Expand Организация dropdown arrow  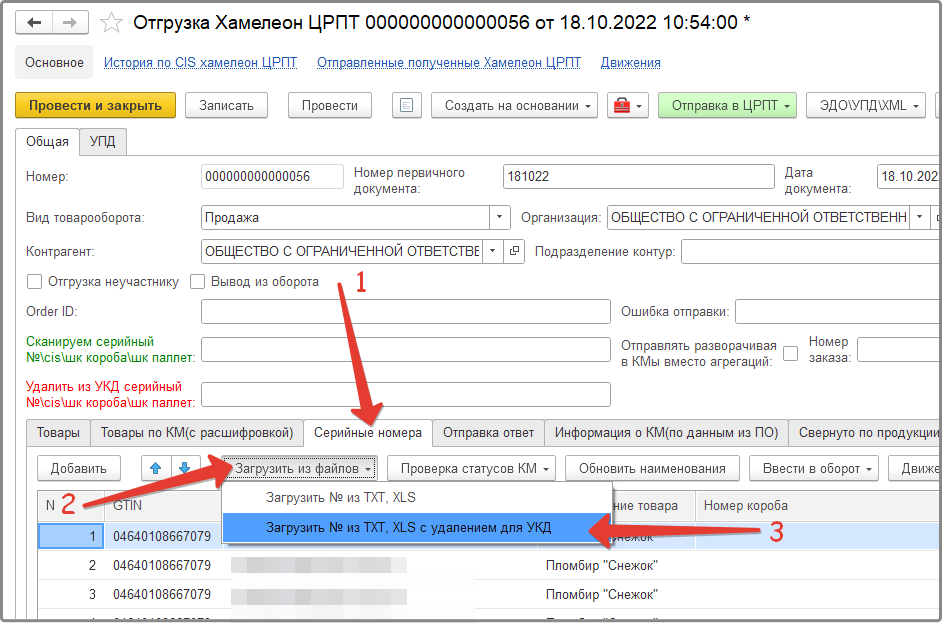click(x=919, y=217)
